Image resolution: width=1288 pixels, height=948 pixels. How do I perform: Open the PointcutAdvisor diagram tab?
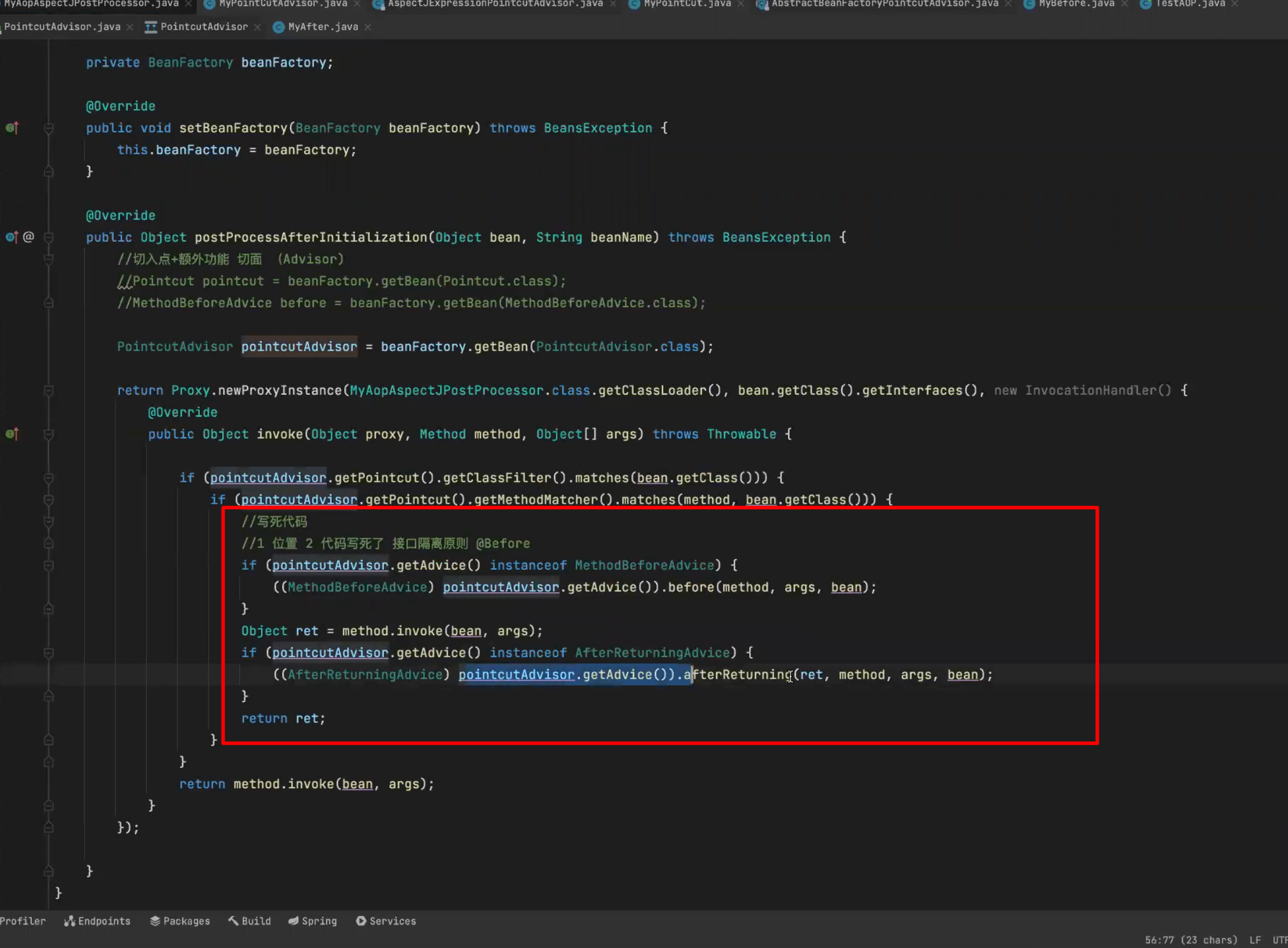click(204, 27)
